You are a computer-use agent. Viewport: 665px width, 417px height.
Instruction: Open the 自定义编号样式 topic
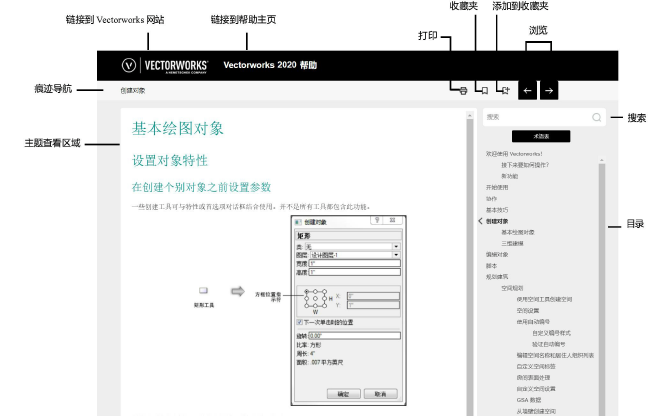pyautogui.click(x=551, y=333)
